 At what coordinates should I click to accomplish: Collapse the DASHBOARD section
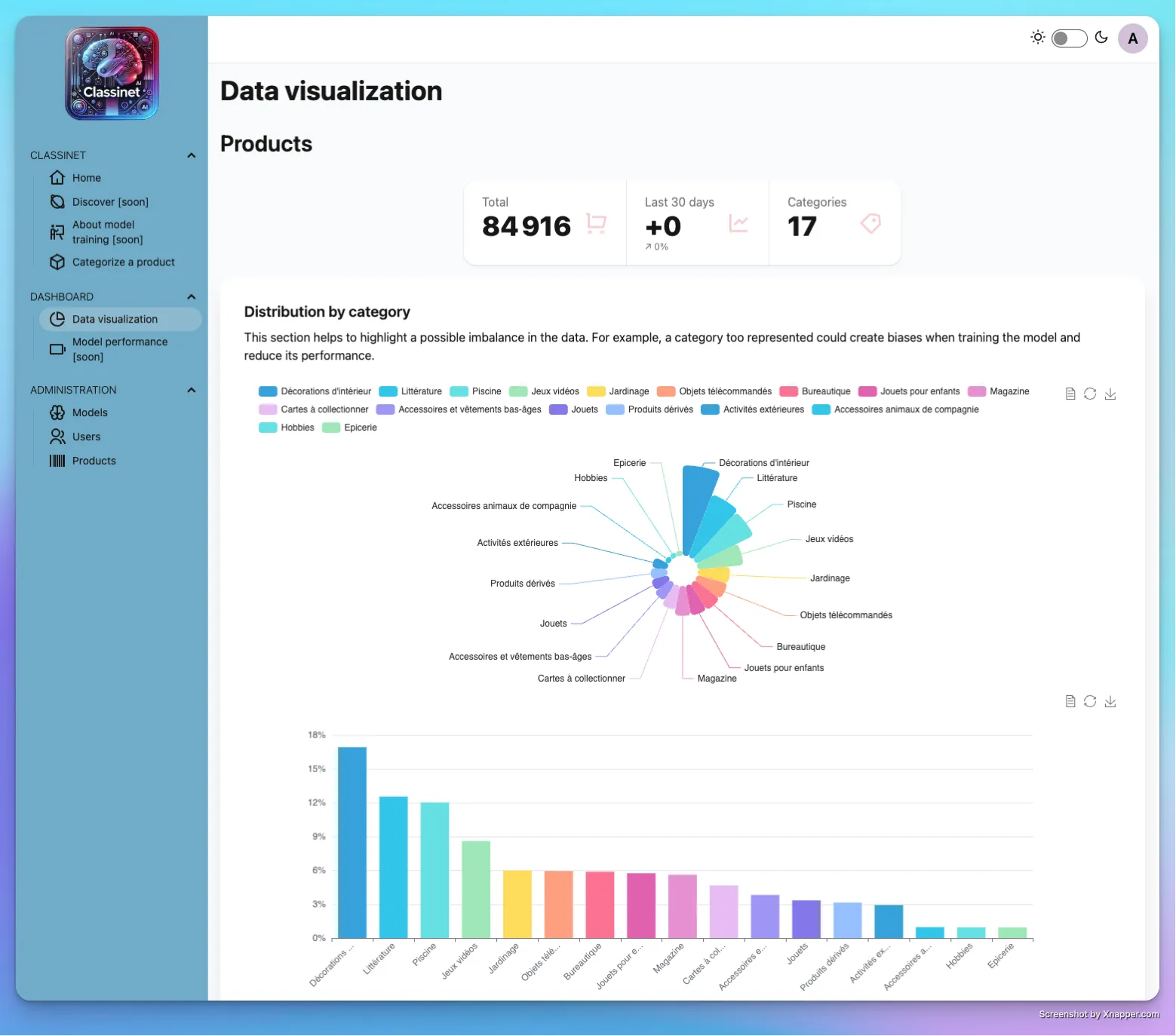click(x=191, y=296)
